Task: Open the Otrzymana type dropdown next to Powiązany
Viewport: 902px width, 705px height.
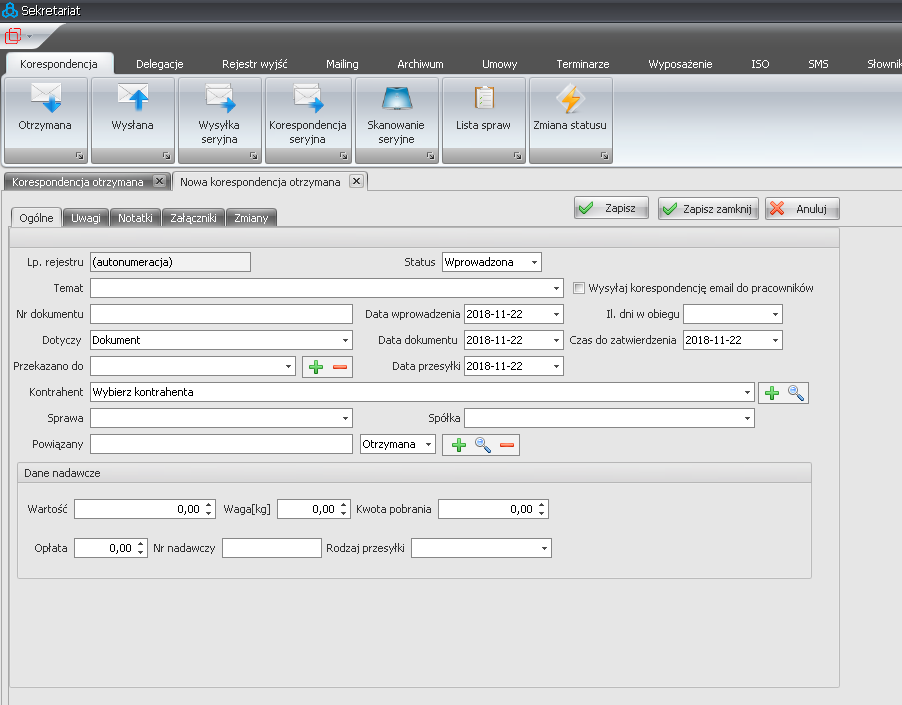Action: pos(429,445)
